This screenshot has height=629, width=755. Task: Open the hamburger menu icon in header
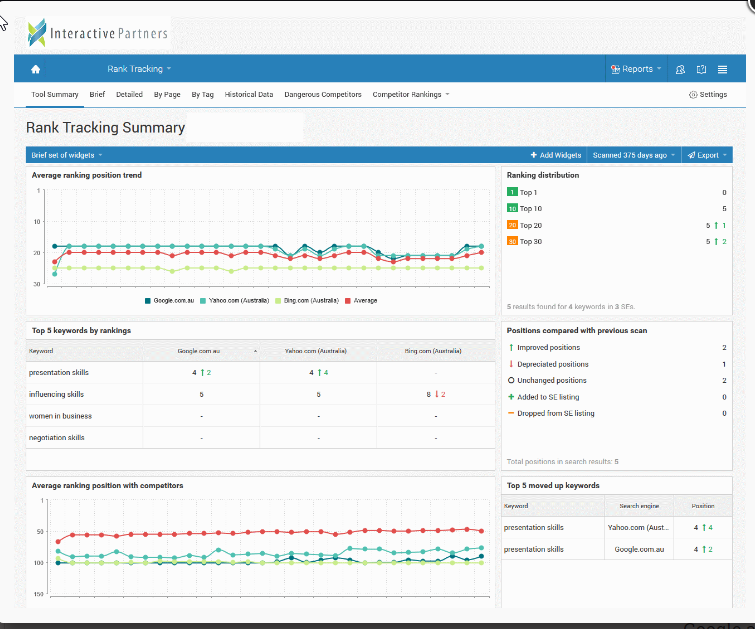coord(722,69)
